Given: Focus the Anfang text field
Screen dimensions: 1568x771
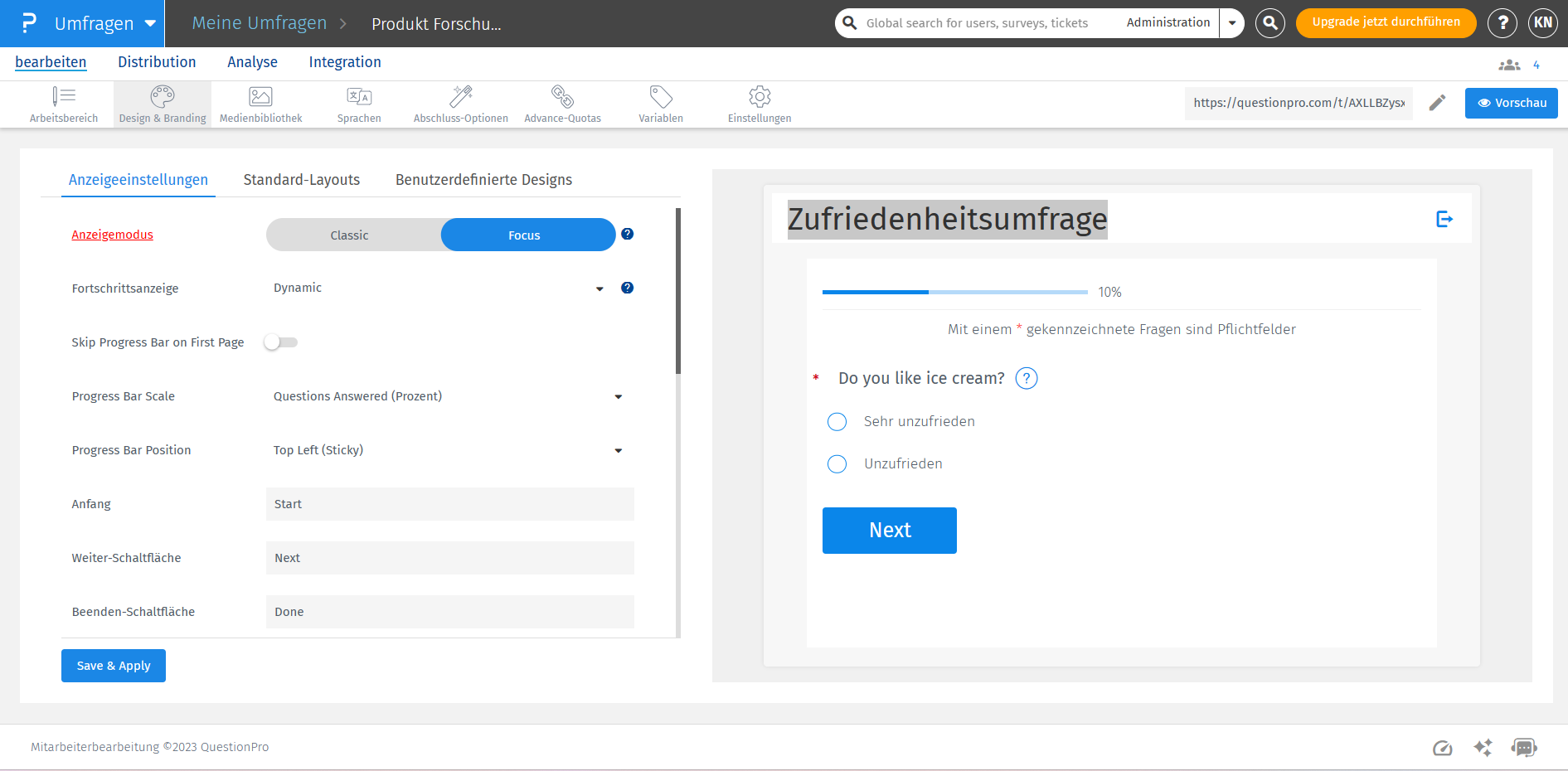Looking at the screenshot, I should pyautogui.click(x=450, y=504).
